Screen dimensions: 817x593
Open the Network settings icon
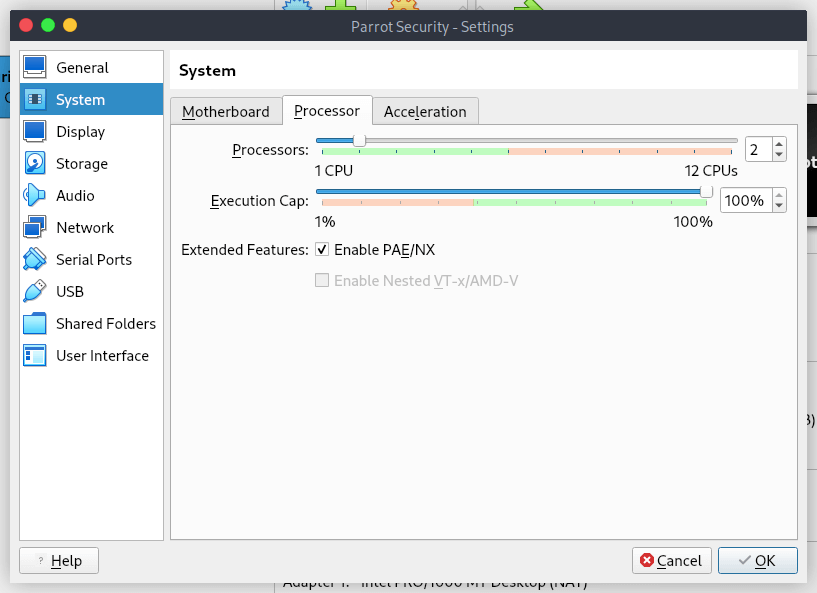tap(35, 228)
